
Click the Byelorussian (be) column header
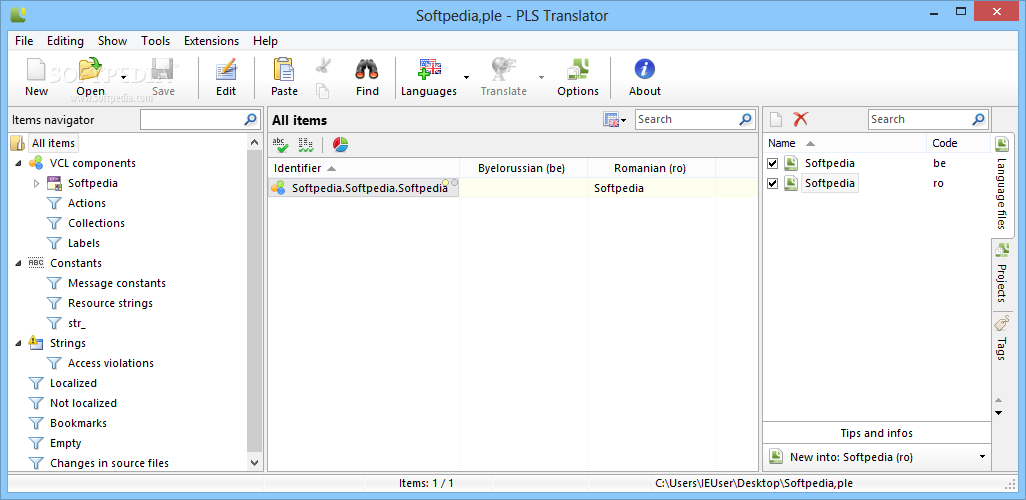tap(523, 168)
